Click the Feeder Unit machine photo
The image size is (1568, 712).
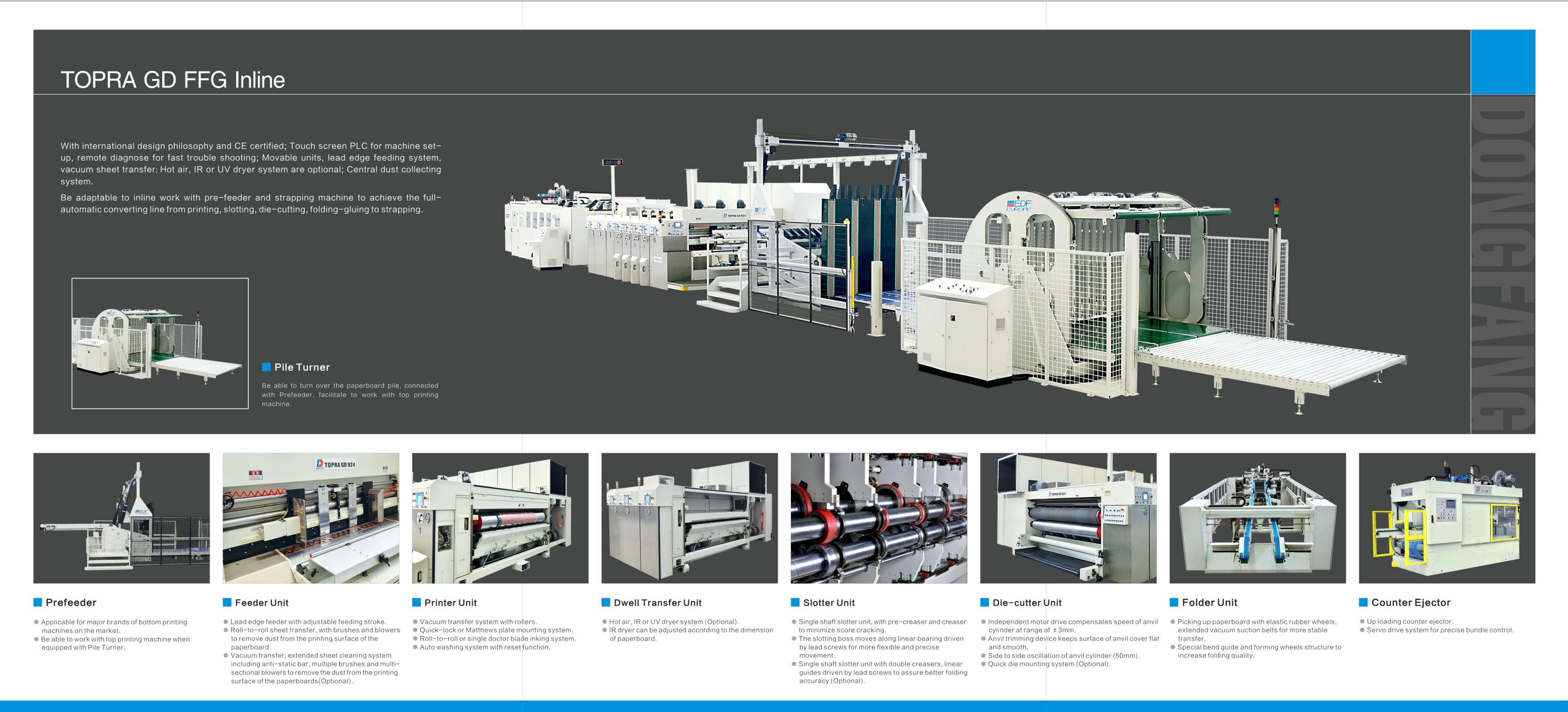pos(311,518)
